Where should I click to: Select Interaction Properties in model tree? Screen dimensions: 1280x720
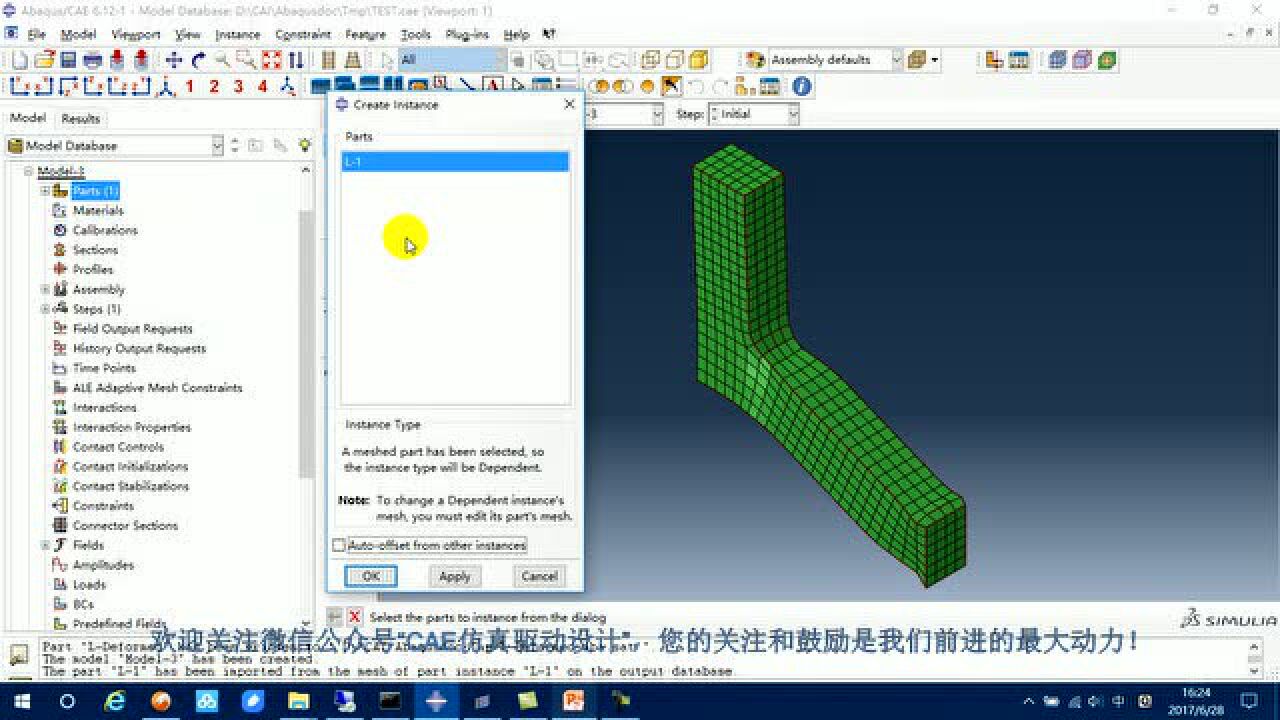click(132, 427)
